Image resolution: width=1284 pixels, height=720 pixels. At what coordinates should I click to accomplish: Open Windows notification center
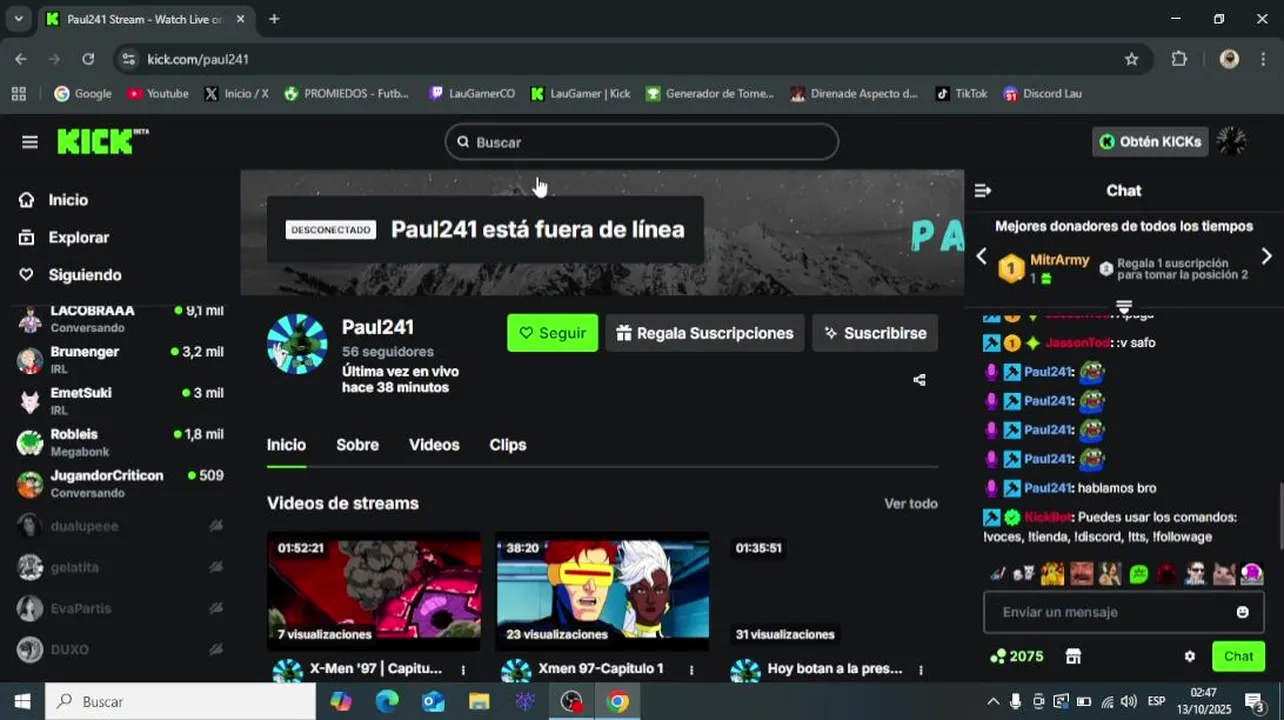[1255, 702]
